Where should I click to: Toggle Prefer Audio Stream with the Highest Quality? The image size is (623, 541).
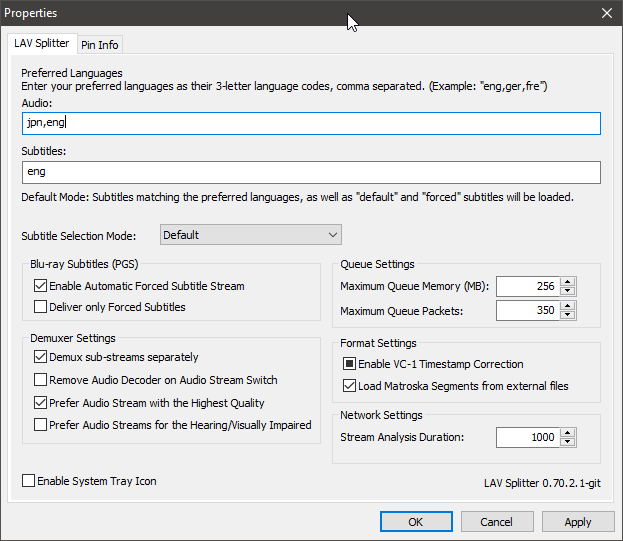coord(41,403)
